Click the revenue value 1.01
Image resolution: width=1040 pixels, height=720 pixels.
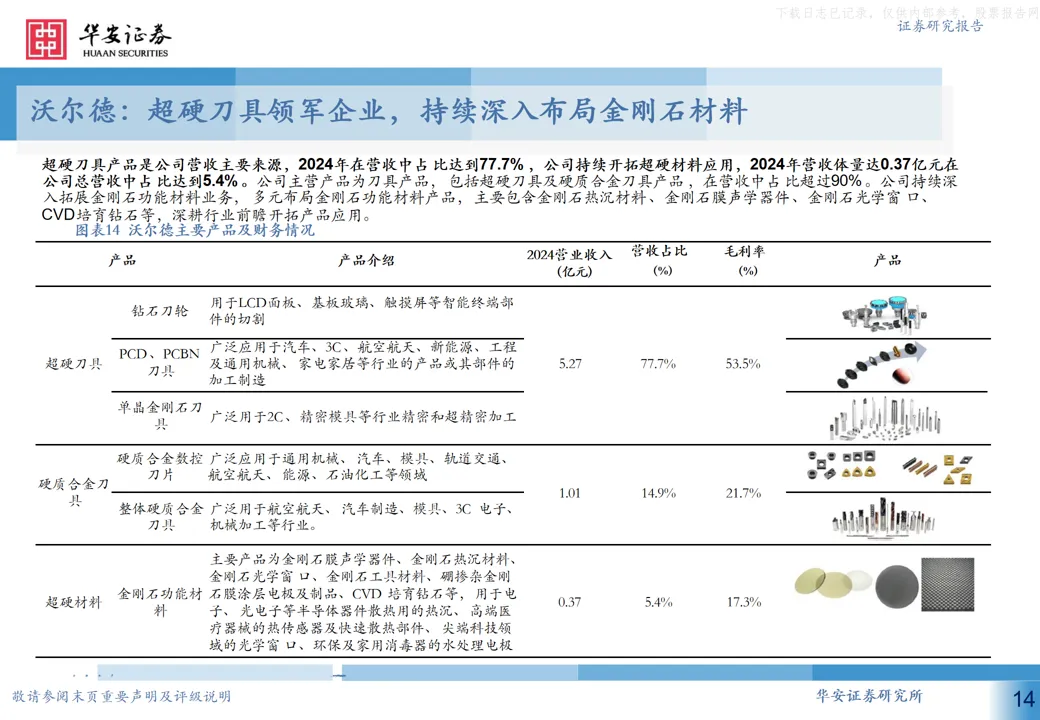[569, 493]
